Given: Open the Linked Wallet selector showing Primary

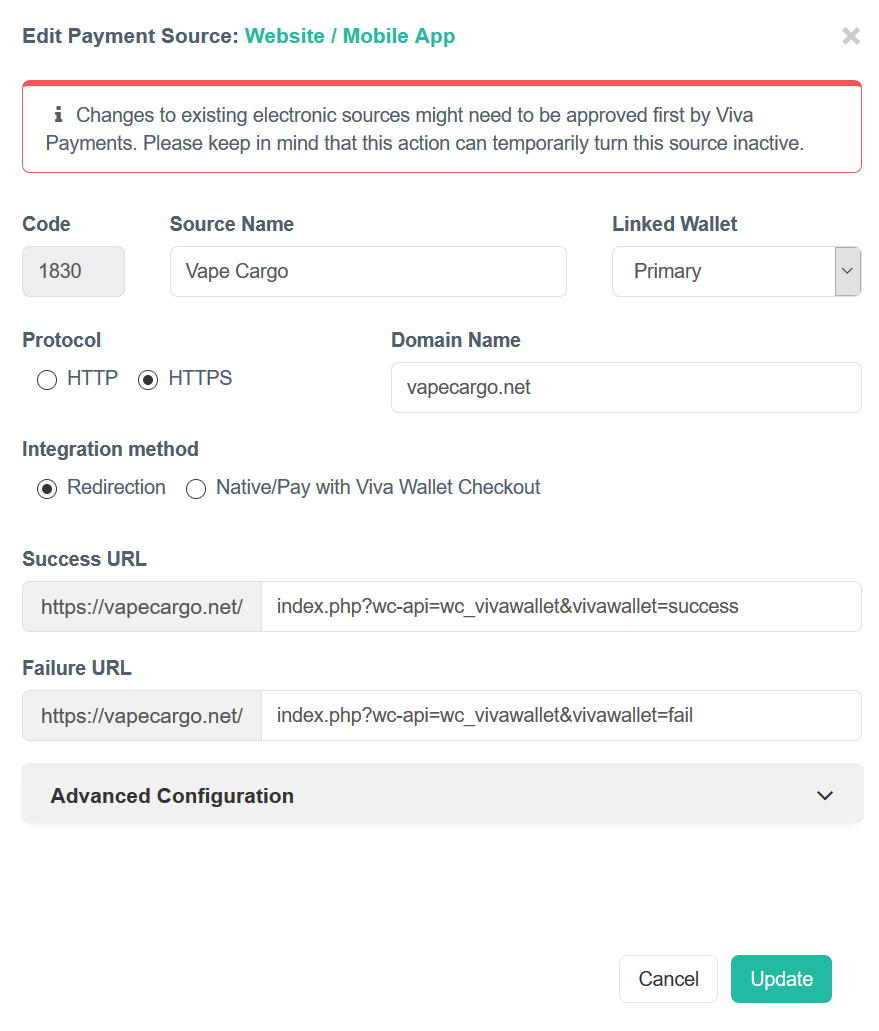Looking at the screenshot, I should pos(725,271).
